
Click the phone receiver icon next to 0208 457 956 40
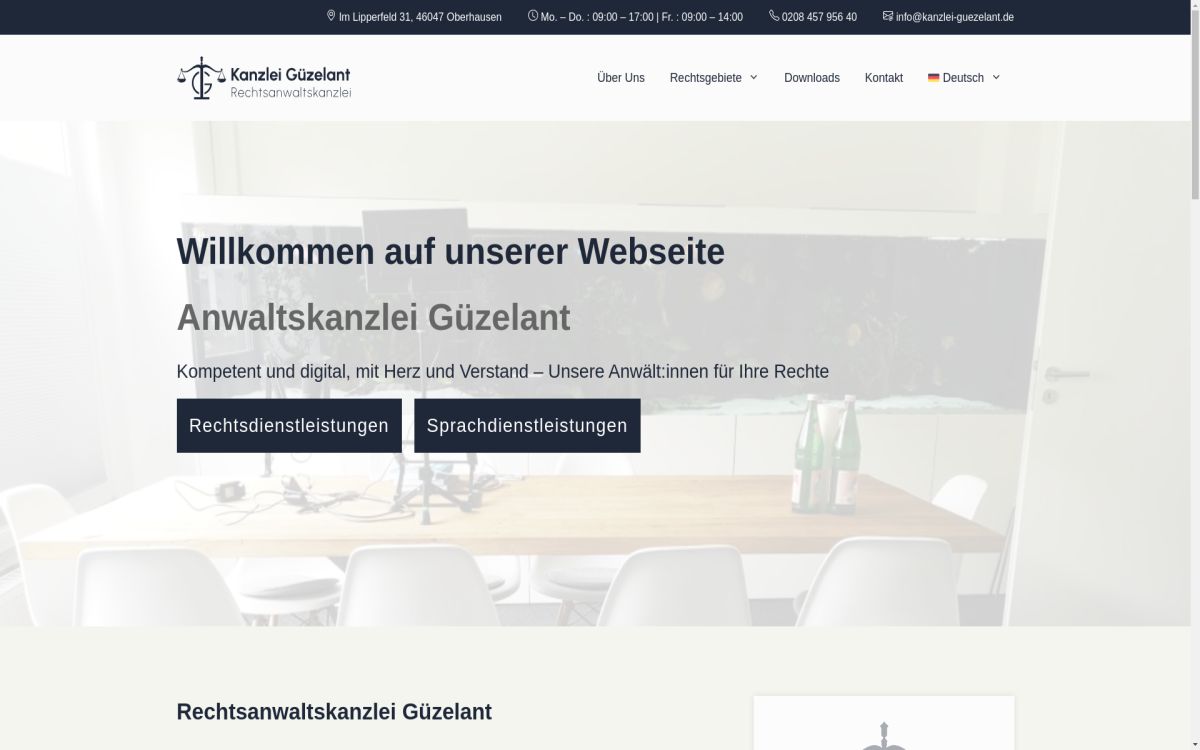pos(772,16)
